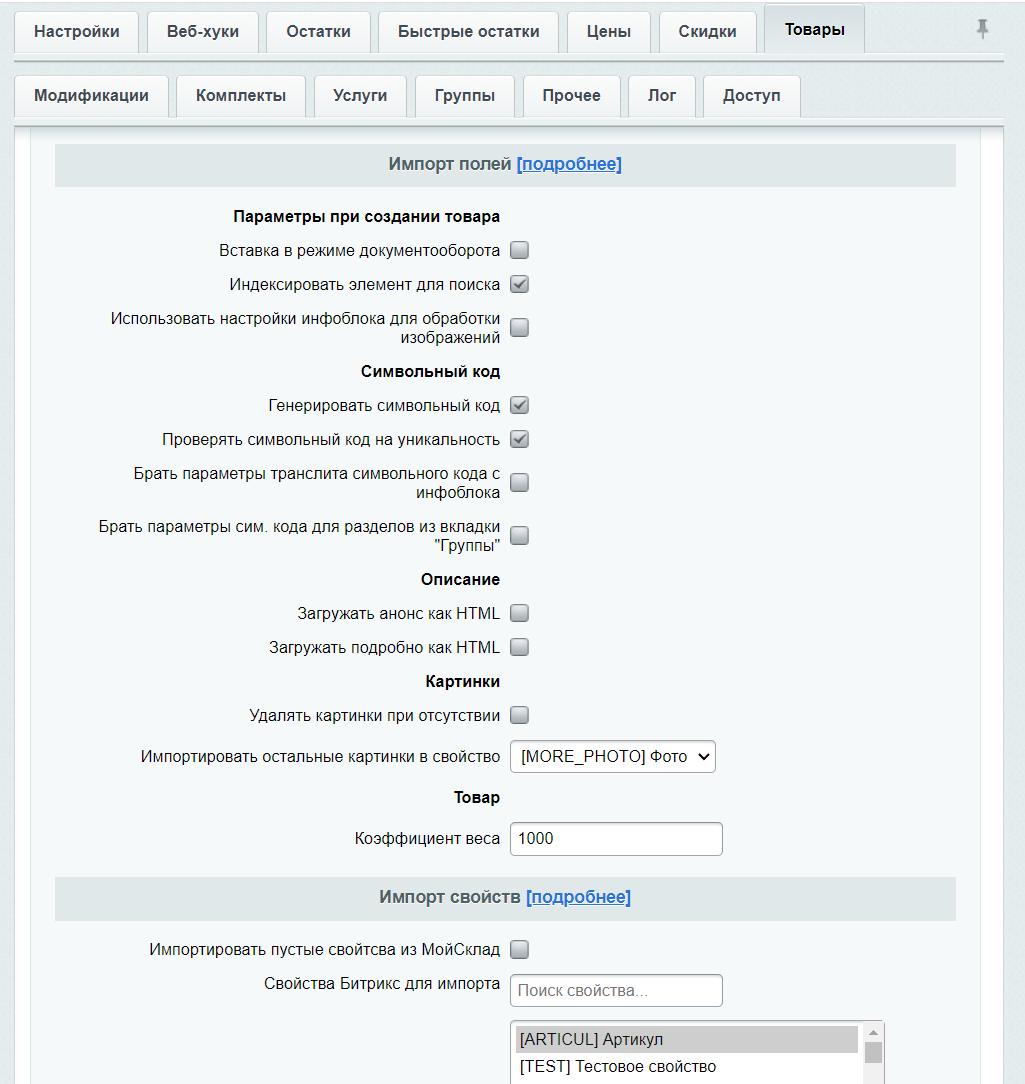Viewport: 1025px width, 1084px height.
Task: Open the MORE_PHOTO property dropdown
Action: pos(612,757)
